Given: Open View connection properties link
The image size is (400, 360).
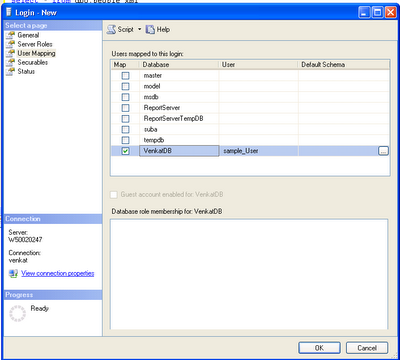Looking at the screenshot, I should (58, 274).
